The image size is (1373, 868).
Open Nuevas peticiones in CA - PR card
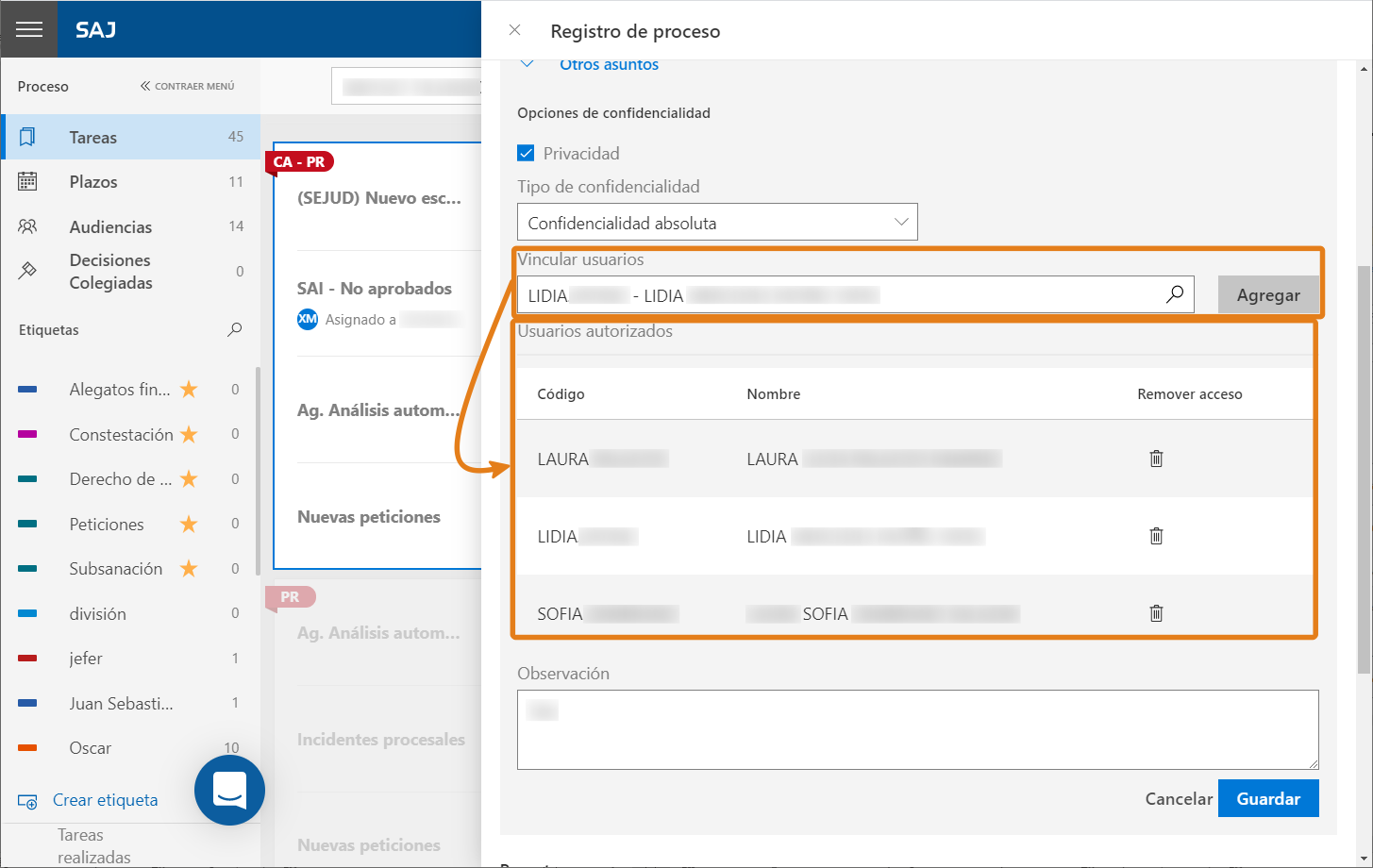click(x=368, y=516)
